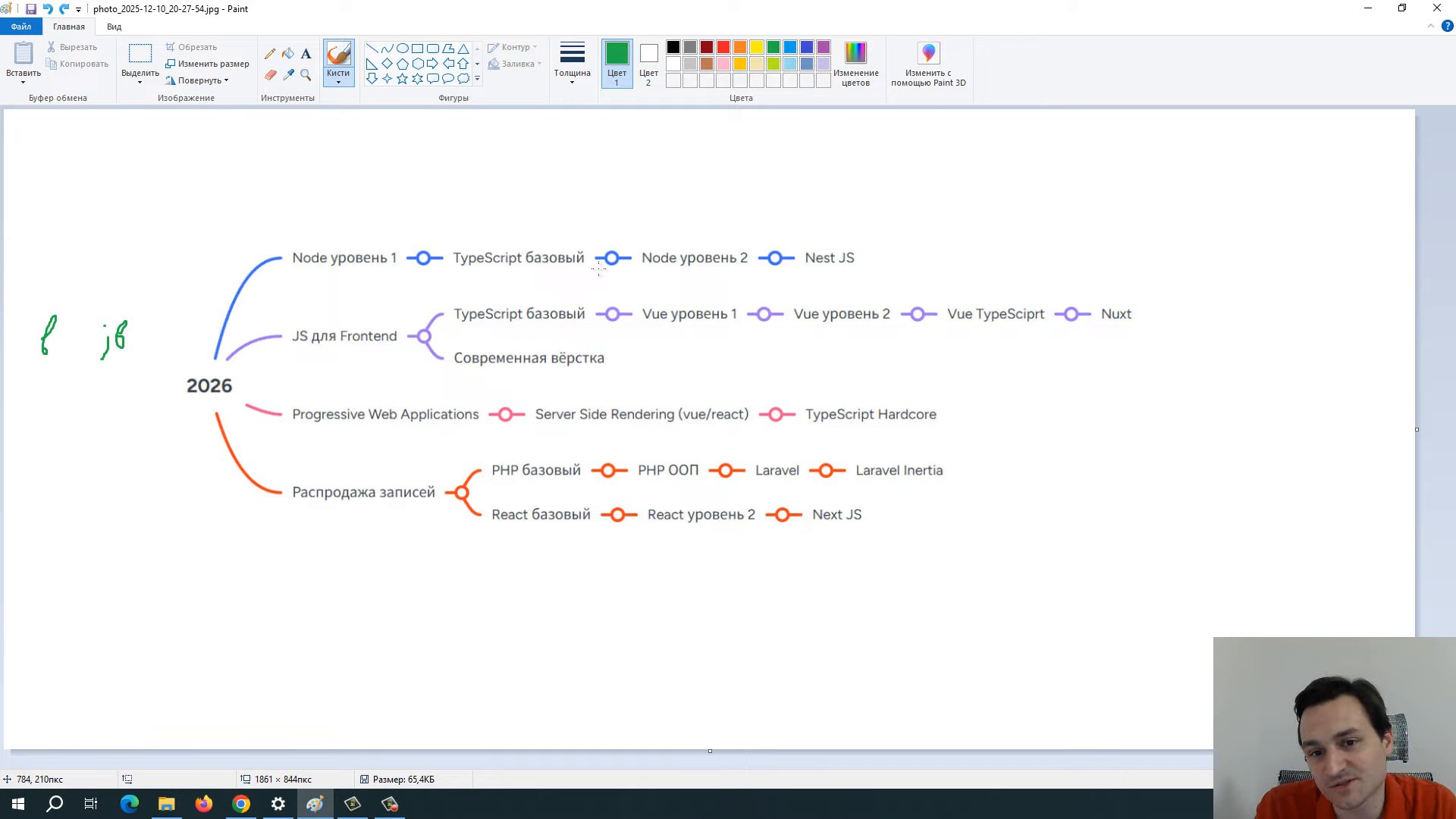Open Paint Help question mark icon
The height and width of the screenshot is (819, 1456).
[1447, 26]
